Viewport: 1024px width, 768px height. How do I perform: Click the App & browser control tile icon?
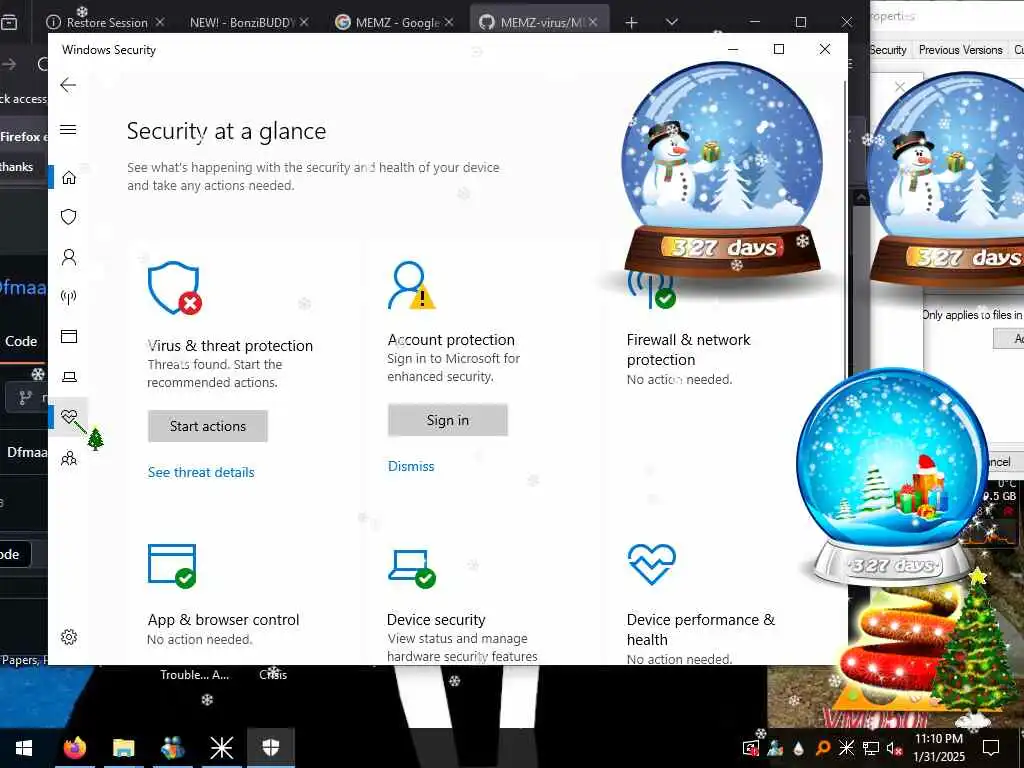[x=172, y=566]
